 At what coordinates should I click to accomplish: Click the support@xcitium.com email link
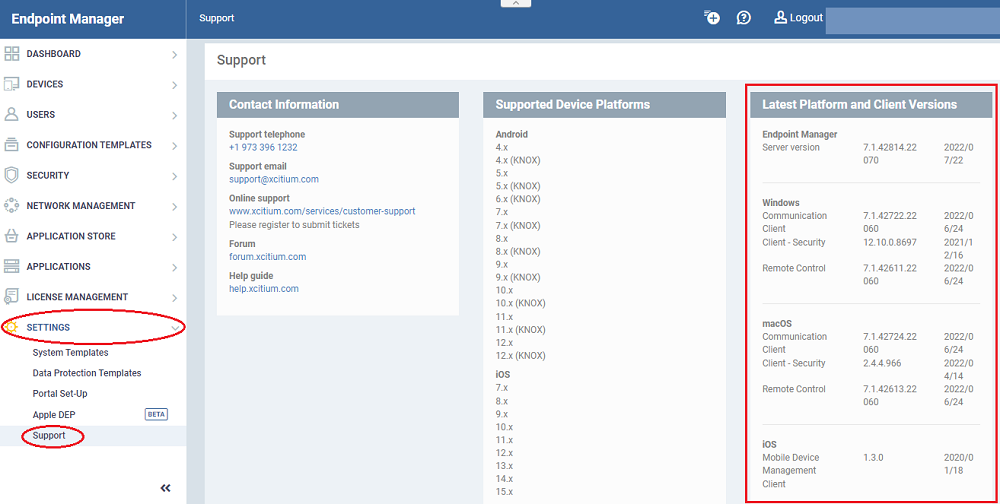[273, 180]
